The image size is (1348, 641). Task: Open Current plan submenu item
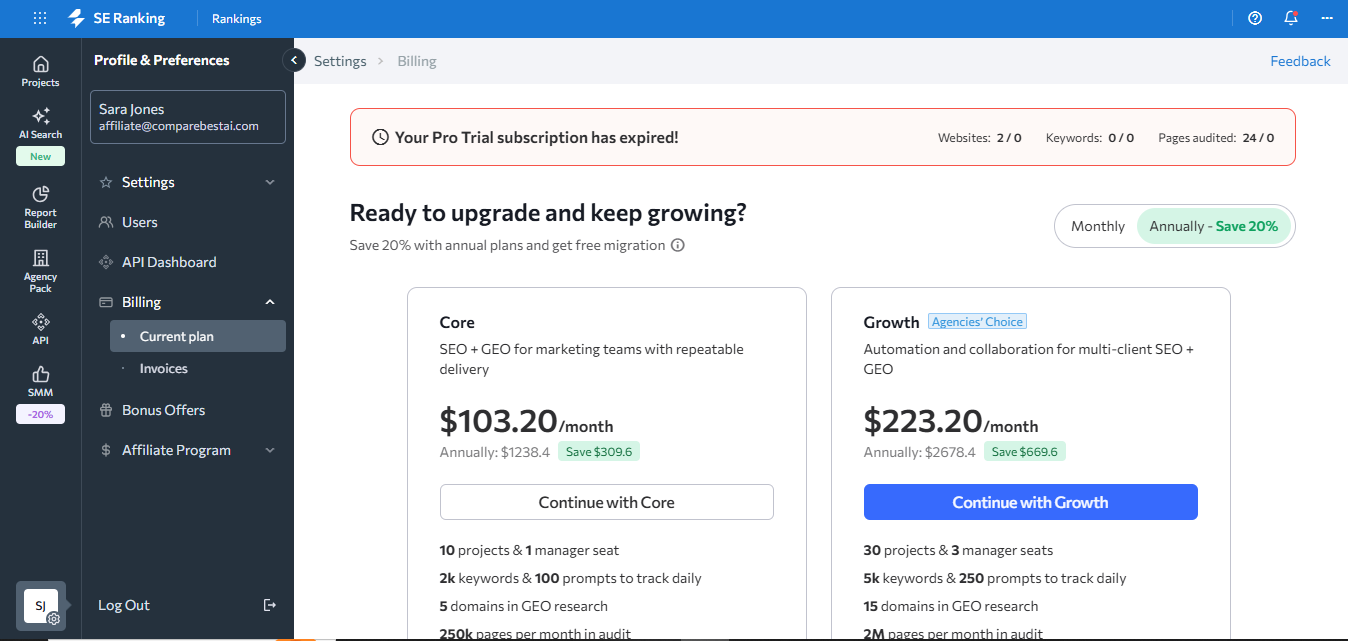tap(198, 336)
